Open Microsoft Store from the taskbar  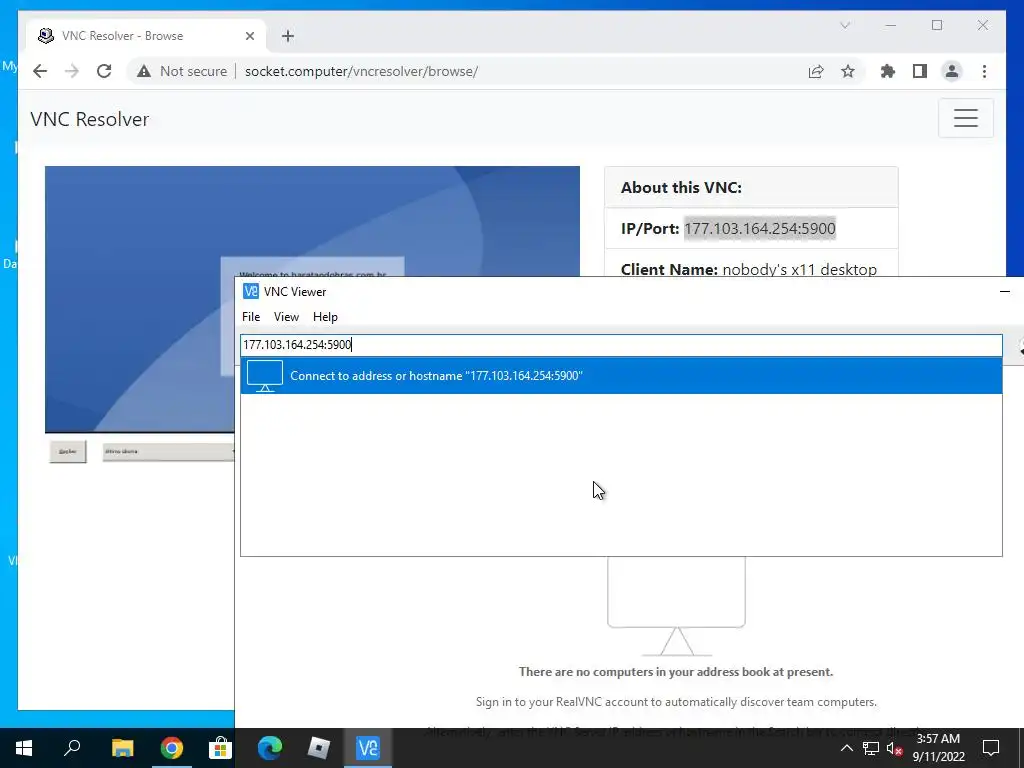[220, 748]
